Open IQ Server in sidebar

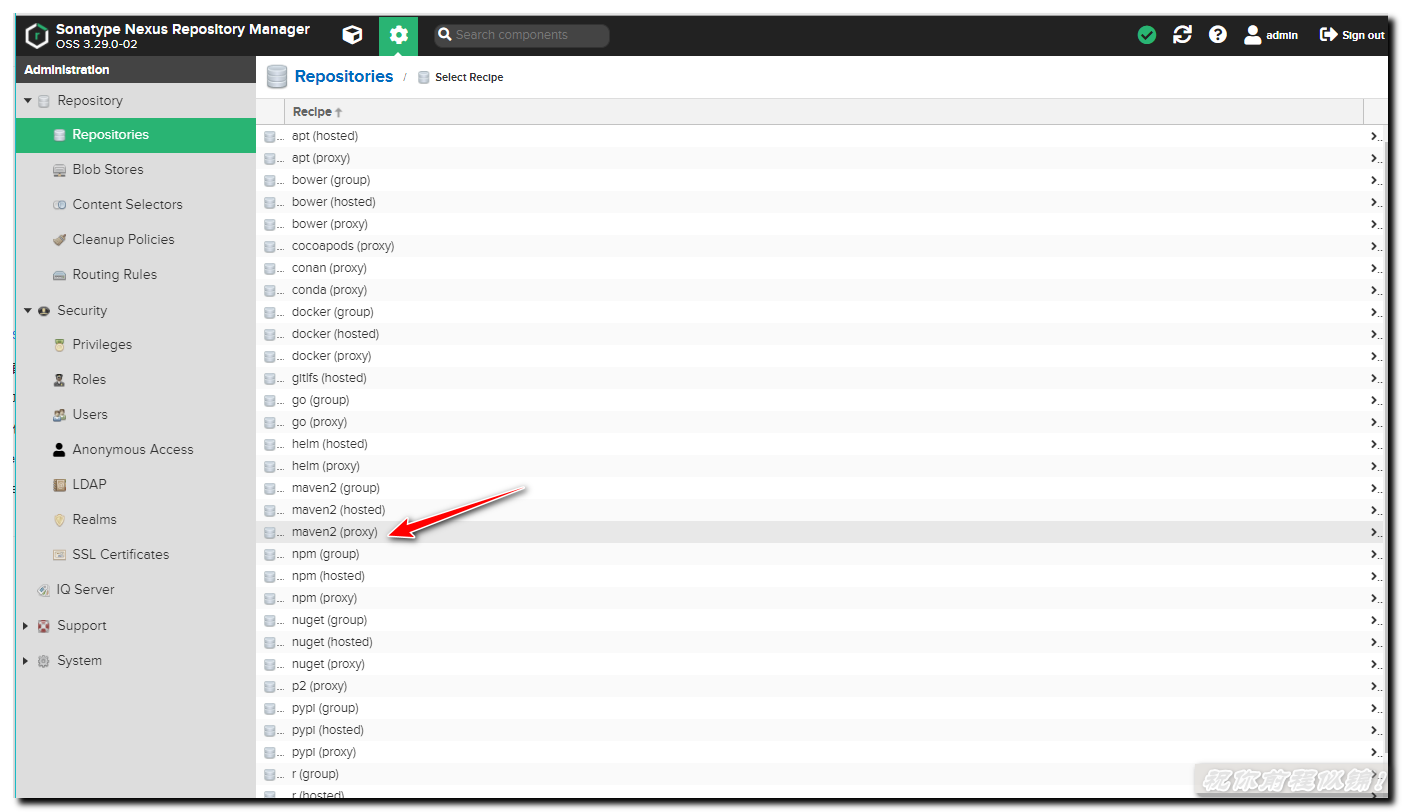tap(136, 590)
